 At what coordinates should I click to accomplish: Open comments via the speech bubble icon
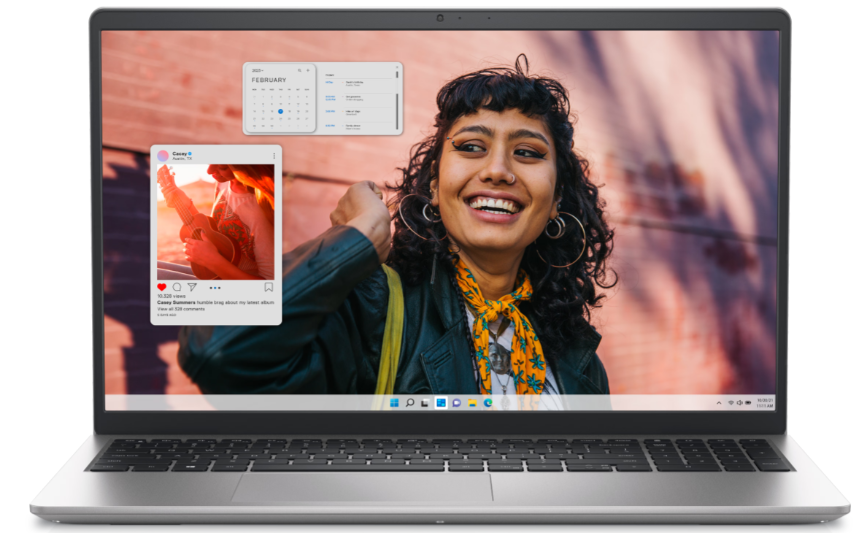(x=177, y=287)
